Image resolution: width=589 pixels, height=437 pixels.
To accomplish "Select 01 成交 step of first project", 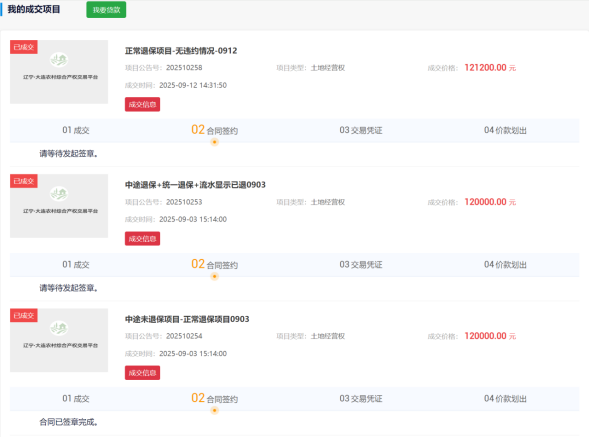I will tap(76, 130).
